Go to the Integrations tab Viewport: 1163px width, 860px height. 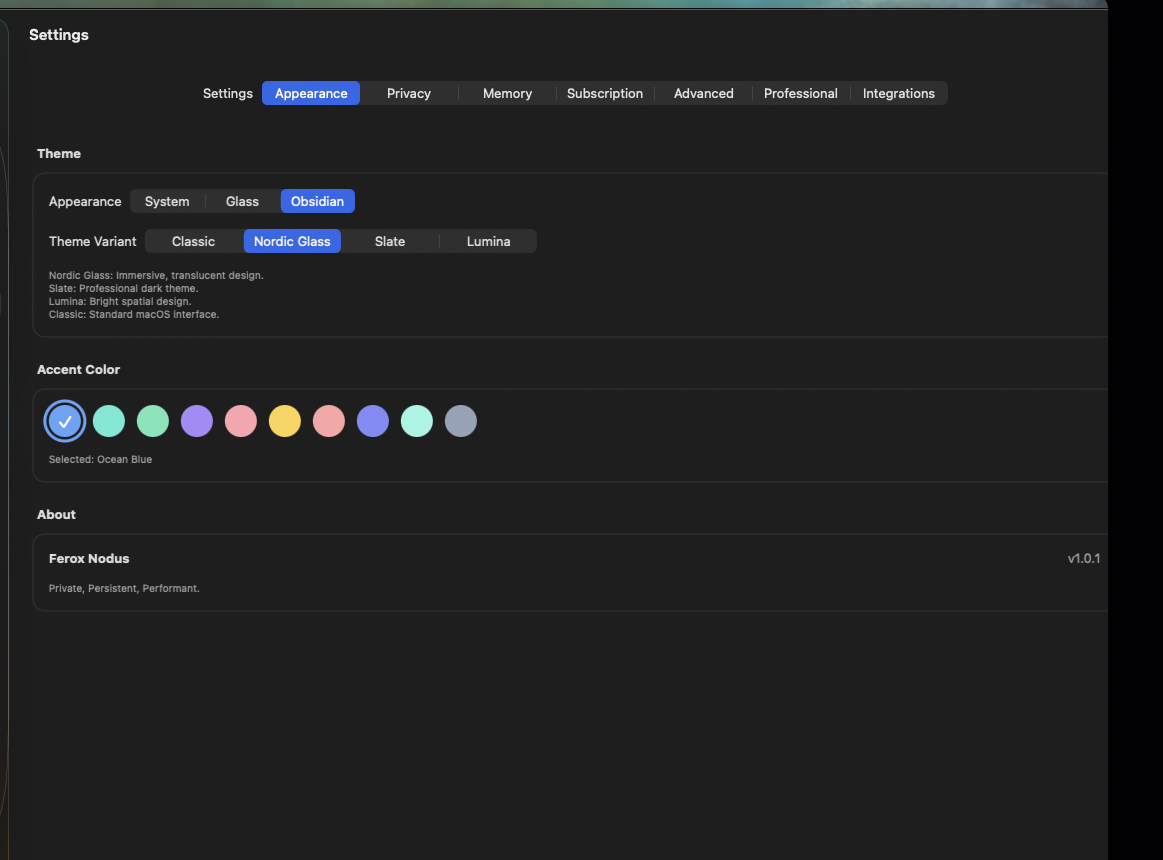pyautogui.click(x=898, y=93)
